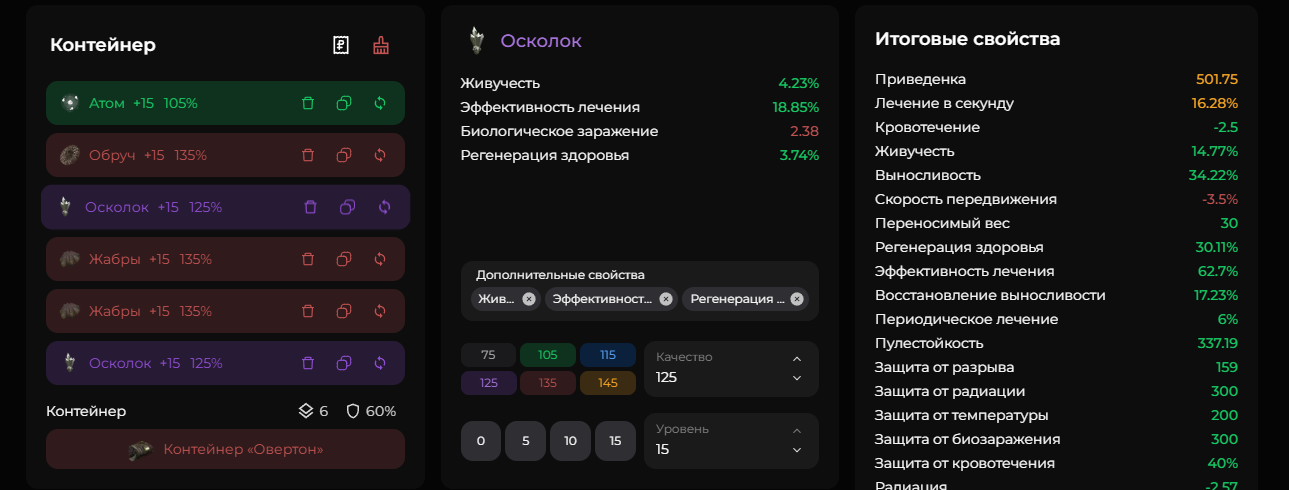Delete the Атом artifact with its trash icon

pyautogui.click(x=308, y=103)
